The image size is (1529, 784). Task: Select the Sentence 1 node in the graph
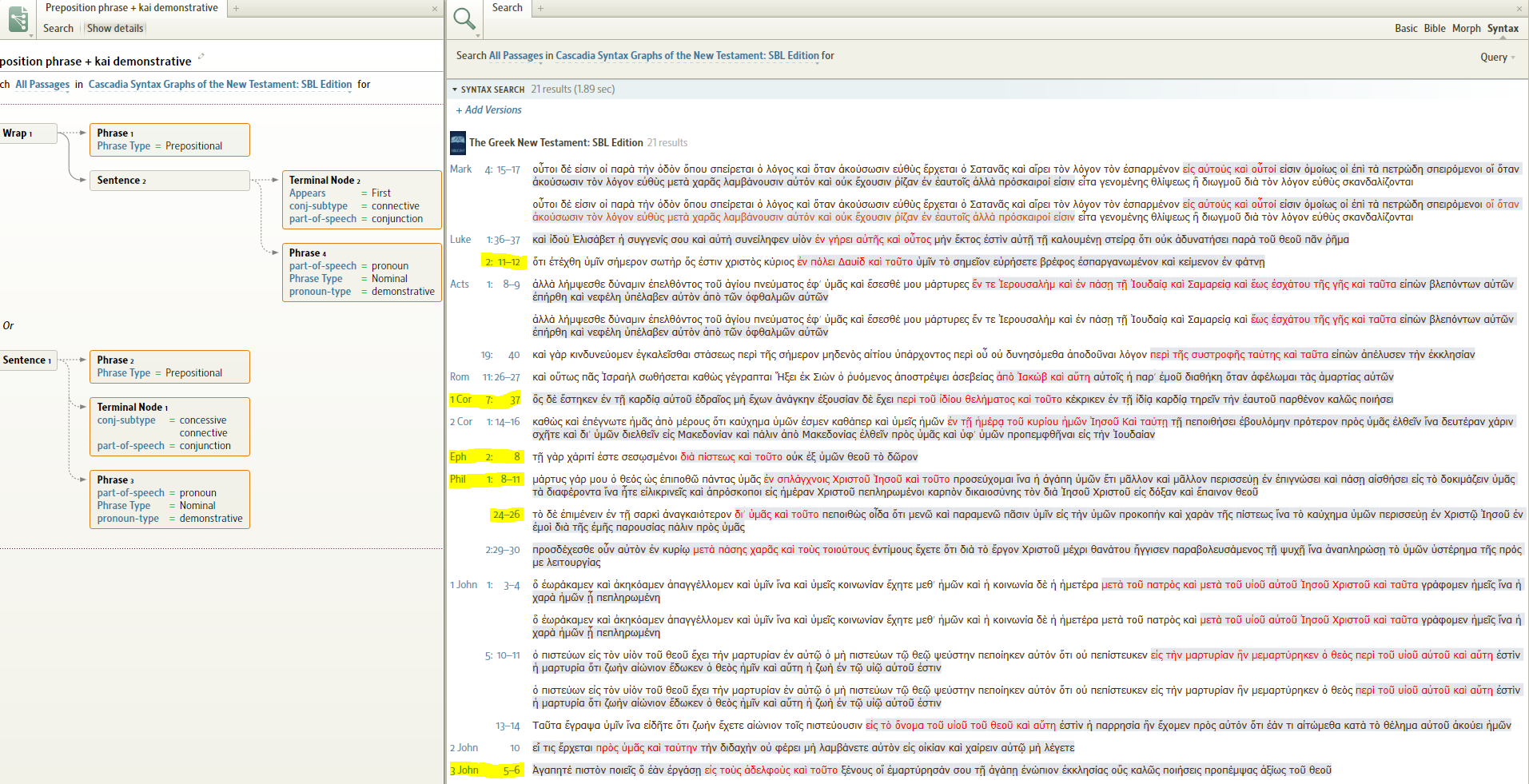click(28, 360)
